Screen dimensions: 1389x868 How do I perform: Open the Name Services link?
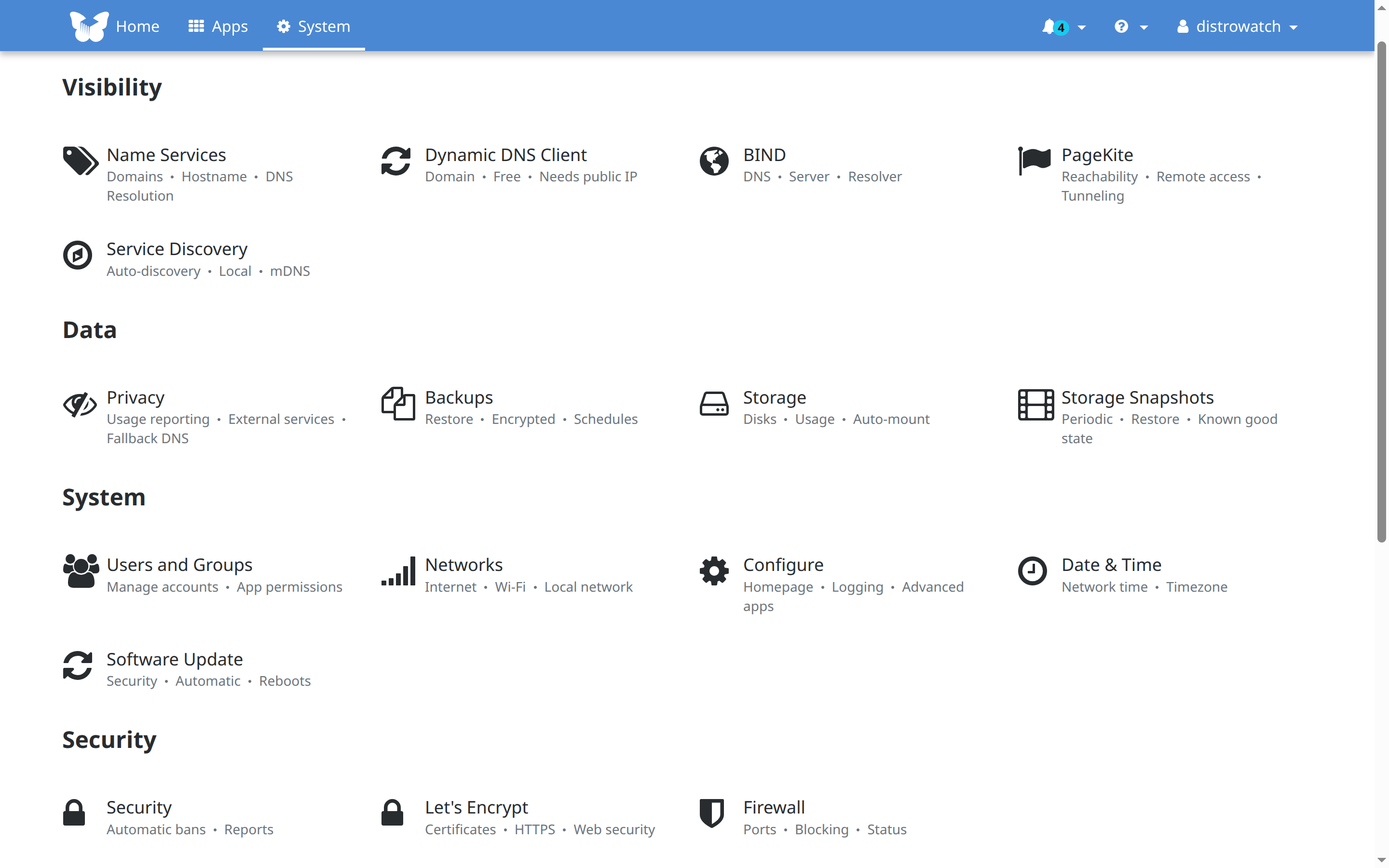166,155
